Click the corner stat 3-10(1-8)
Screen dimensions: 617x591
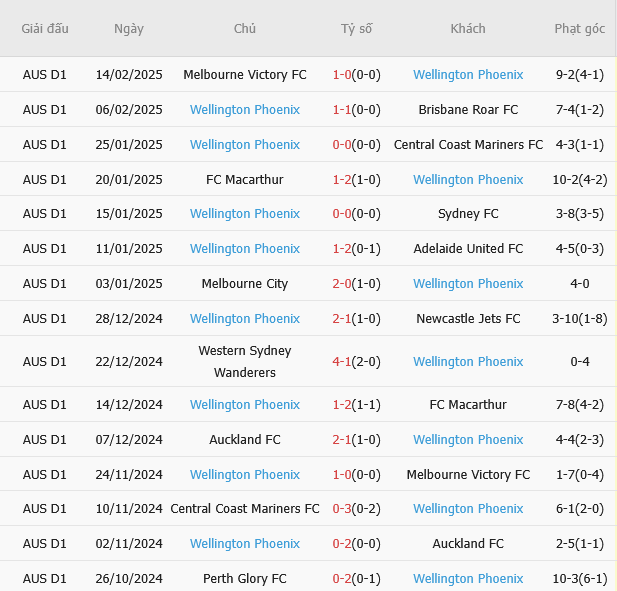(x=580, y=319)
